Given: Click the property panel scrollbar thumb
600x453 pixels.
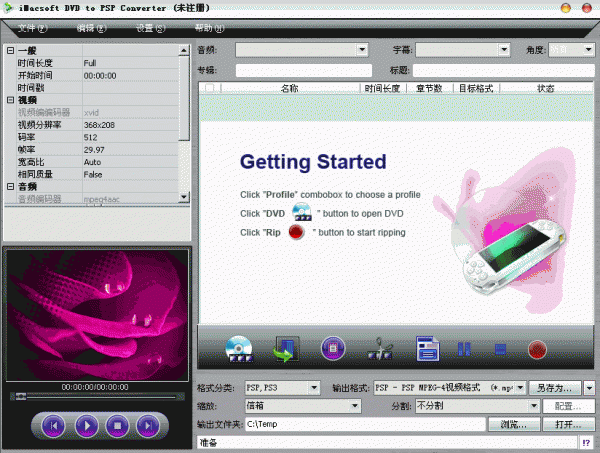Looking at the screenshot, I should tap(184, 98).
